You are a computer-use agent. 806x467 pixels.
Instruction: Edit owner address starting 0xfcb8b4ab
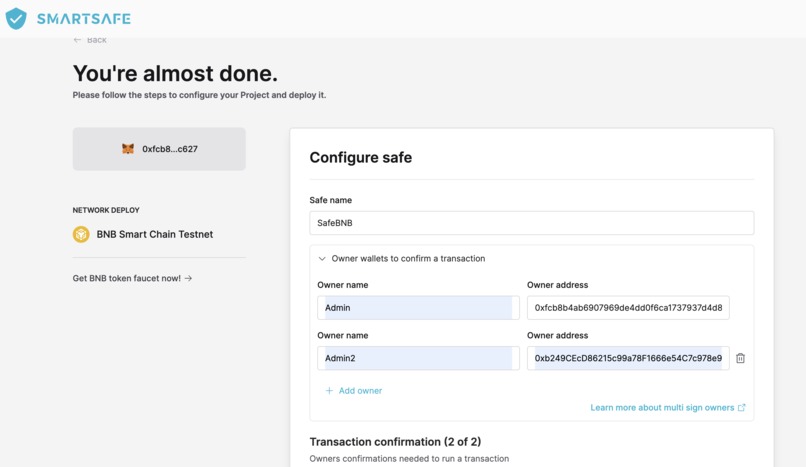[x=628, y=308]
